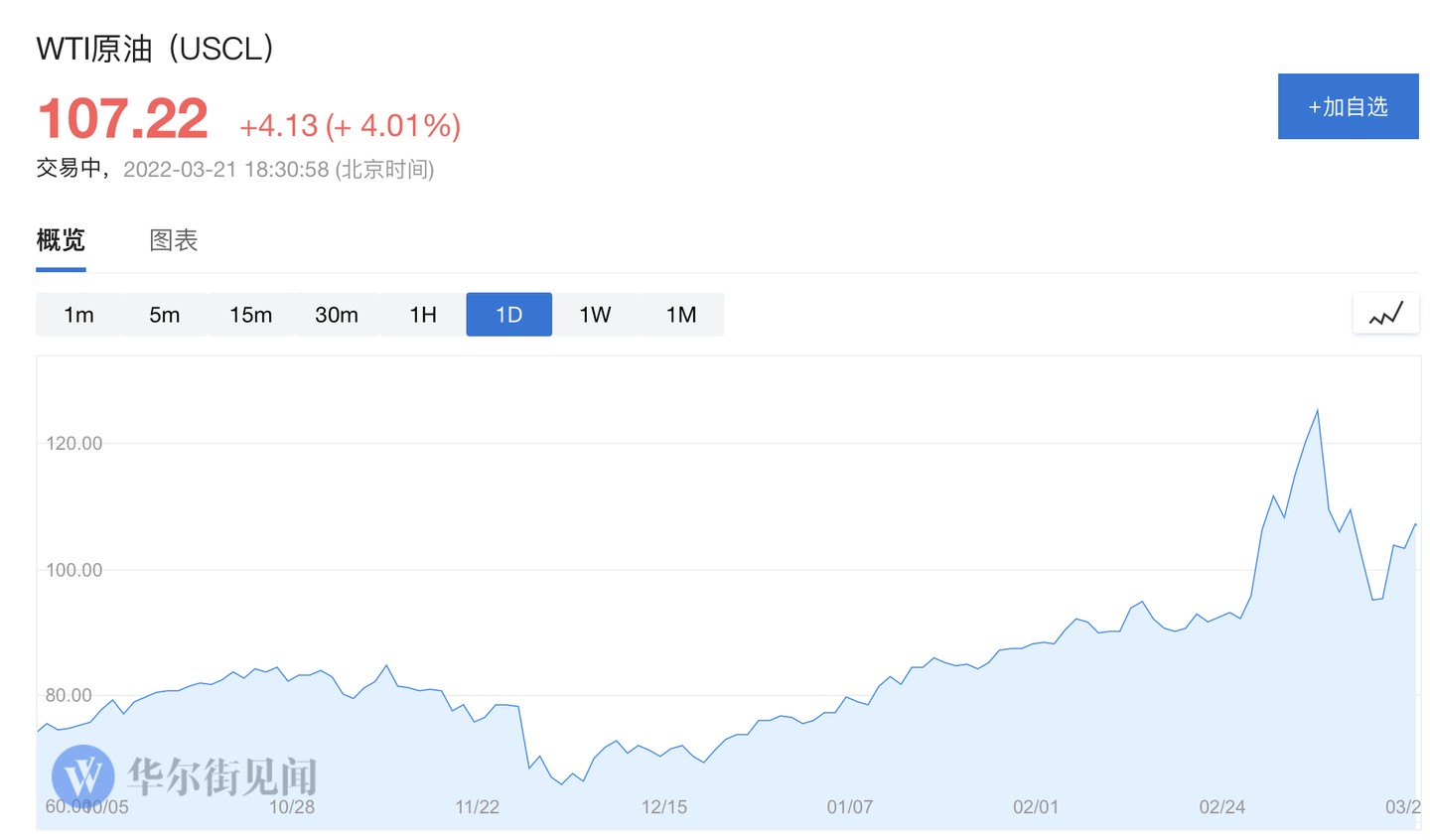Choose the 1D daily interval
The image size is (1430, 840).
508,315
